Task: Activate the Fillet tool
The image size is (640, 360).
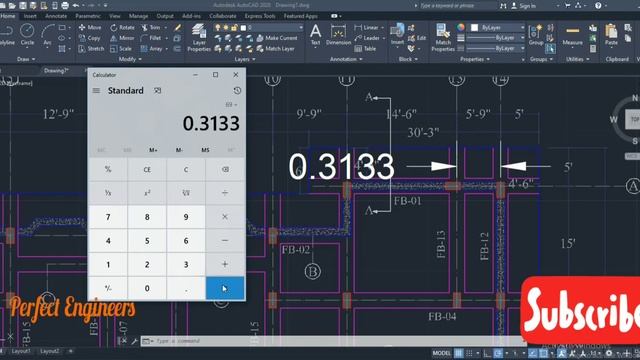Action: (151, 38)
